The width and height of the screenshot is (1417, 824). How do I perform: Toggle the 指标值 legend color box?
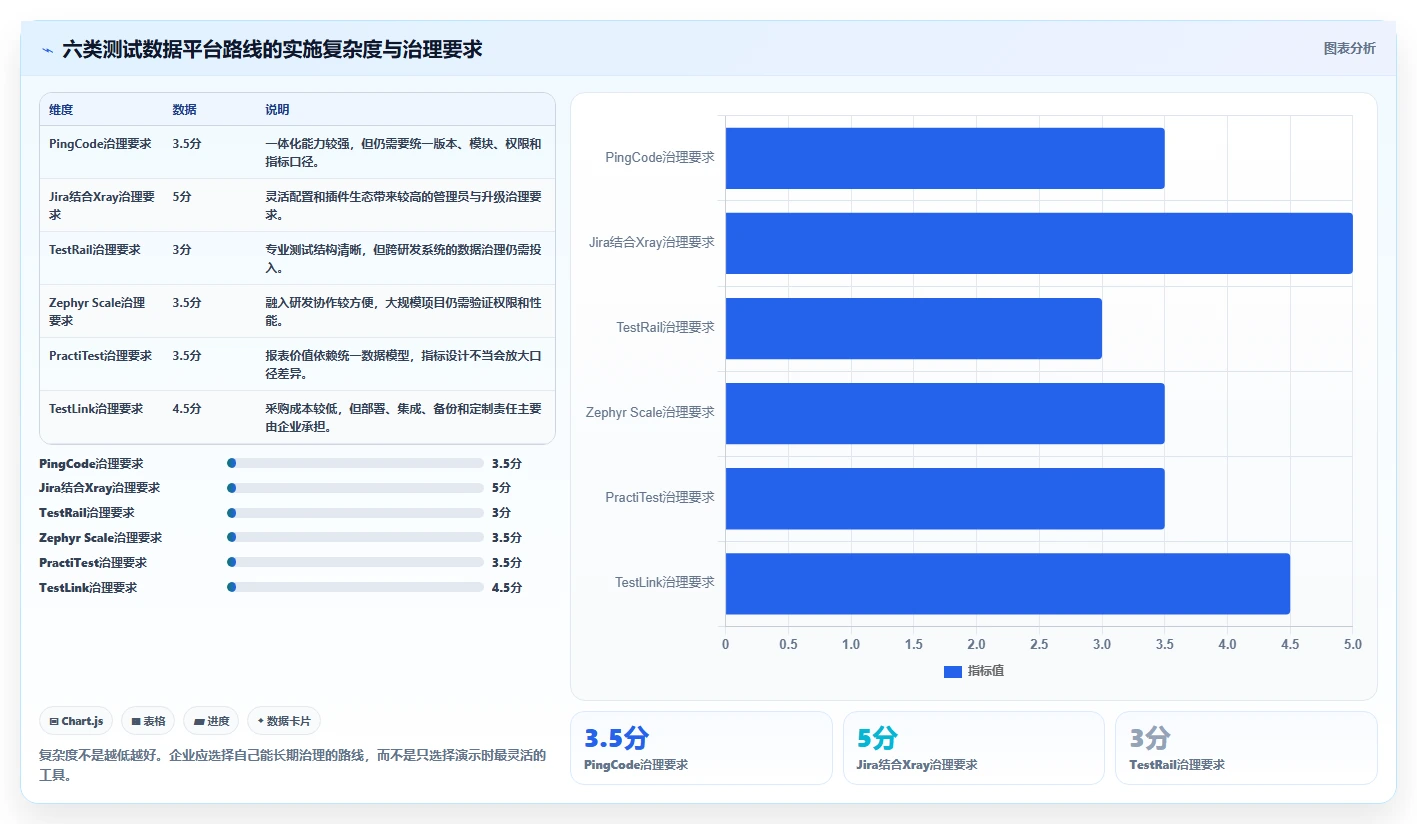tap(953, 671)
